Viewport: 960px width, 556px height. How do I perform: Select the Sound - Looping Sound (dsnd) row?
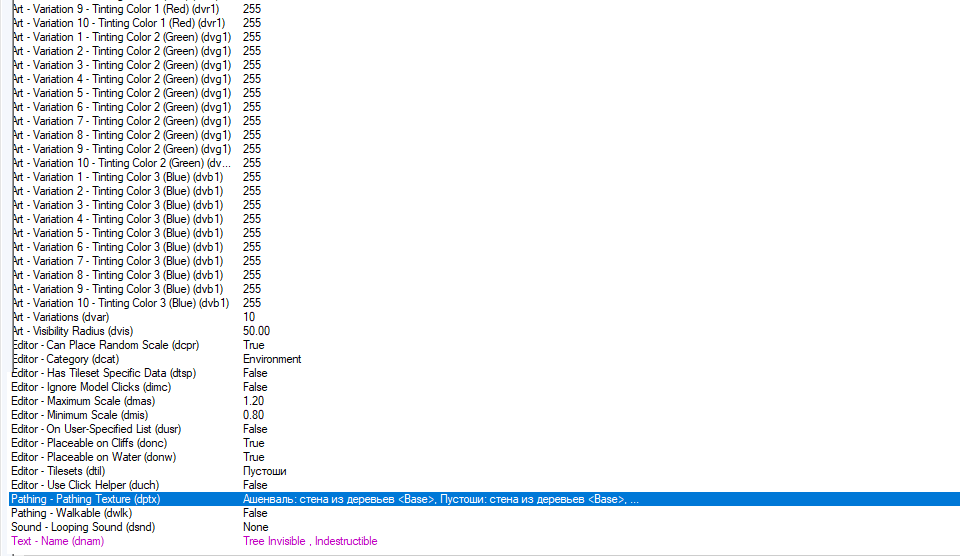pyautogui.click(x=484, y=527)
